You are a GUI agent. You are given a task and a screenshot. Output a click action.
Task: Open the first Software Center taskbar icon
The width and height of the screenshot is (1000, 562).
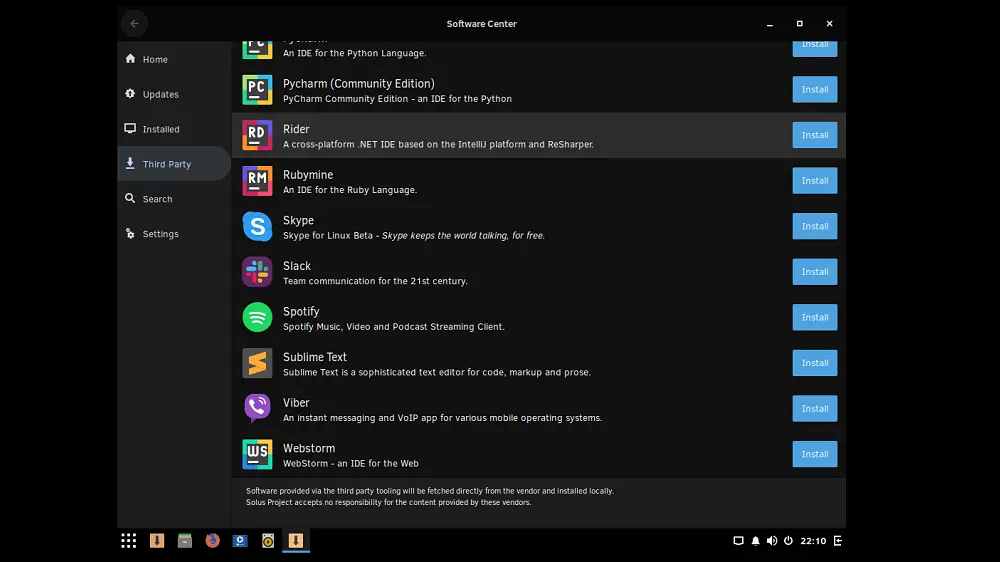[x=157, y=541]
